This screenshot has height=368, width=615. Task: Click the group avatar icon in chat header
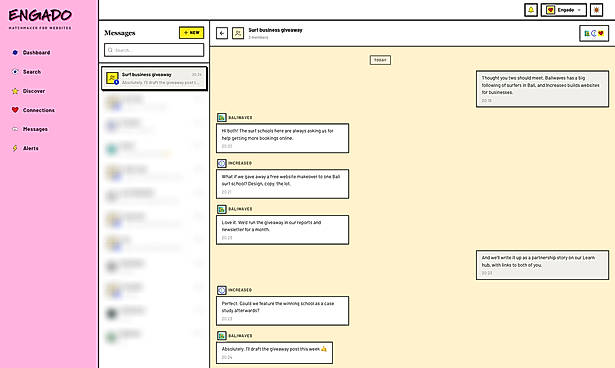coord(238,33)
